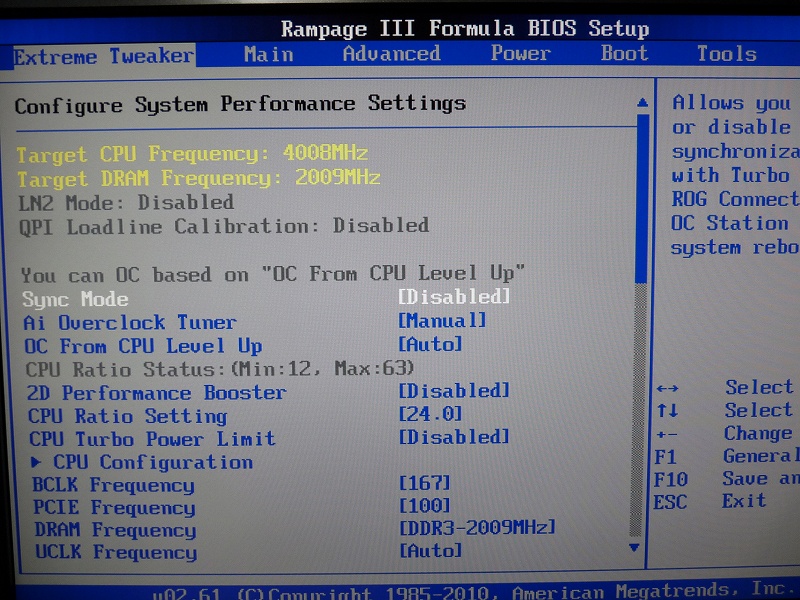Select OC From CPU Level Up label
The image size is (800, 600).
(143, 346)
